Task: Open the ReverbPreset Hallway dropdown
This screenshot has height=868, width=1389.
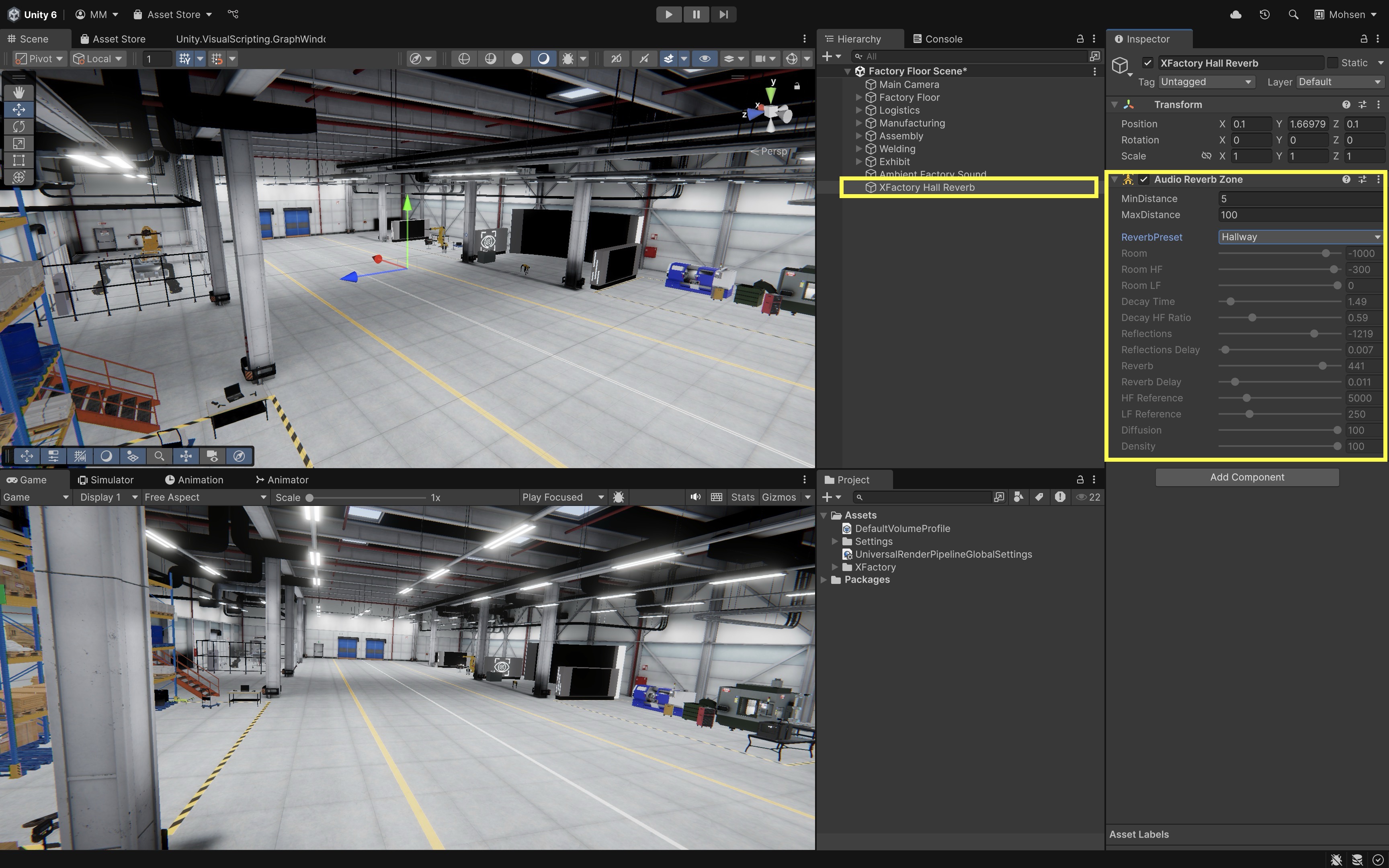Action: [x=1300, y=237]
